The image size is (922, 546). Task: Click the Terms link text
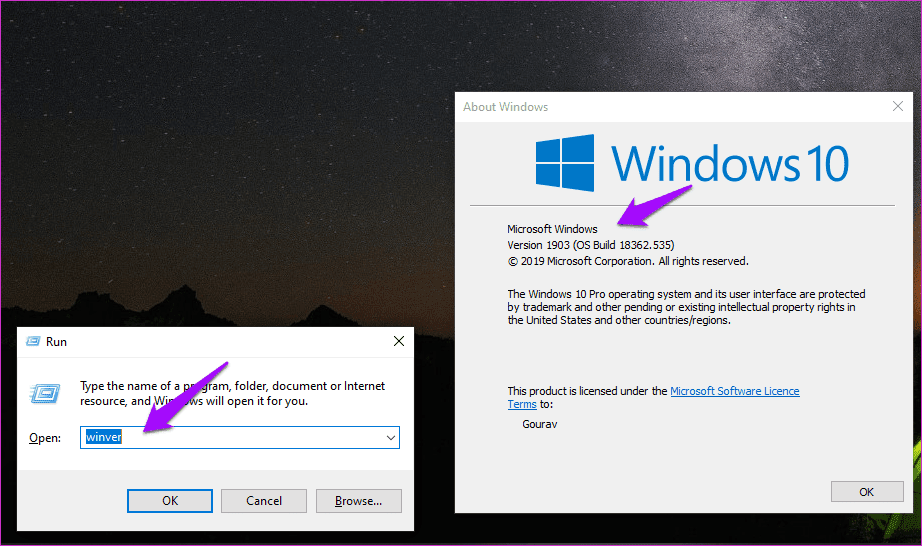522,404
